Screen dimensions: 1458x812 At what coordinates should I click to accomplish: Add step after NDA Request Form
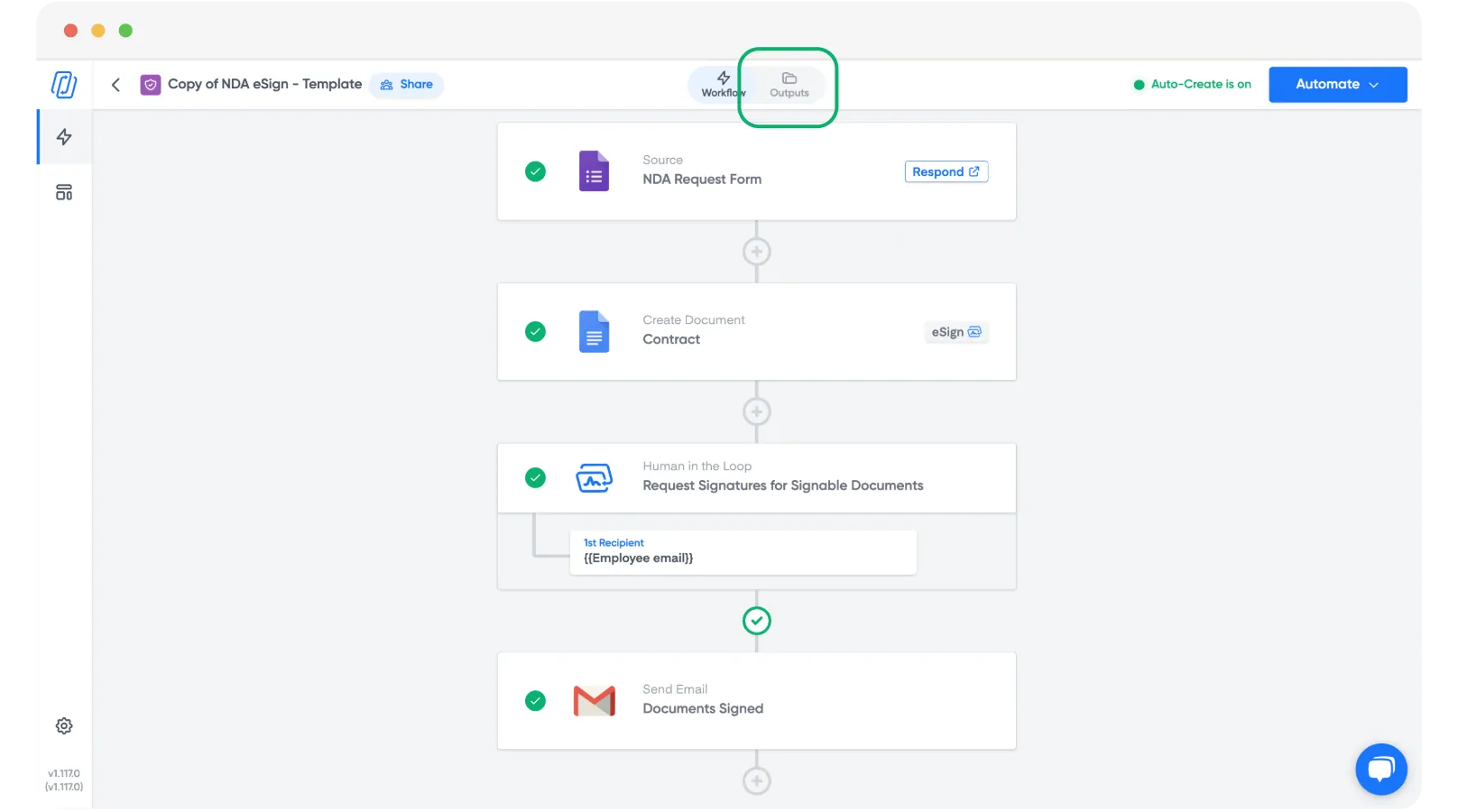(x=757, y=252)
